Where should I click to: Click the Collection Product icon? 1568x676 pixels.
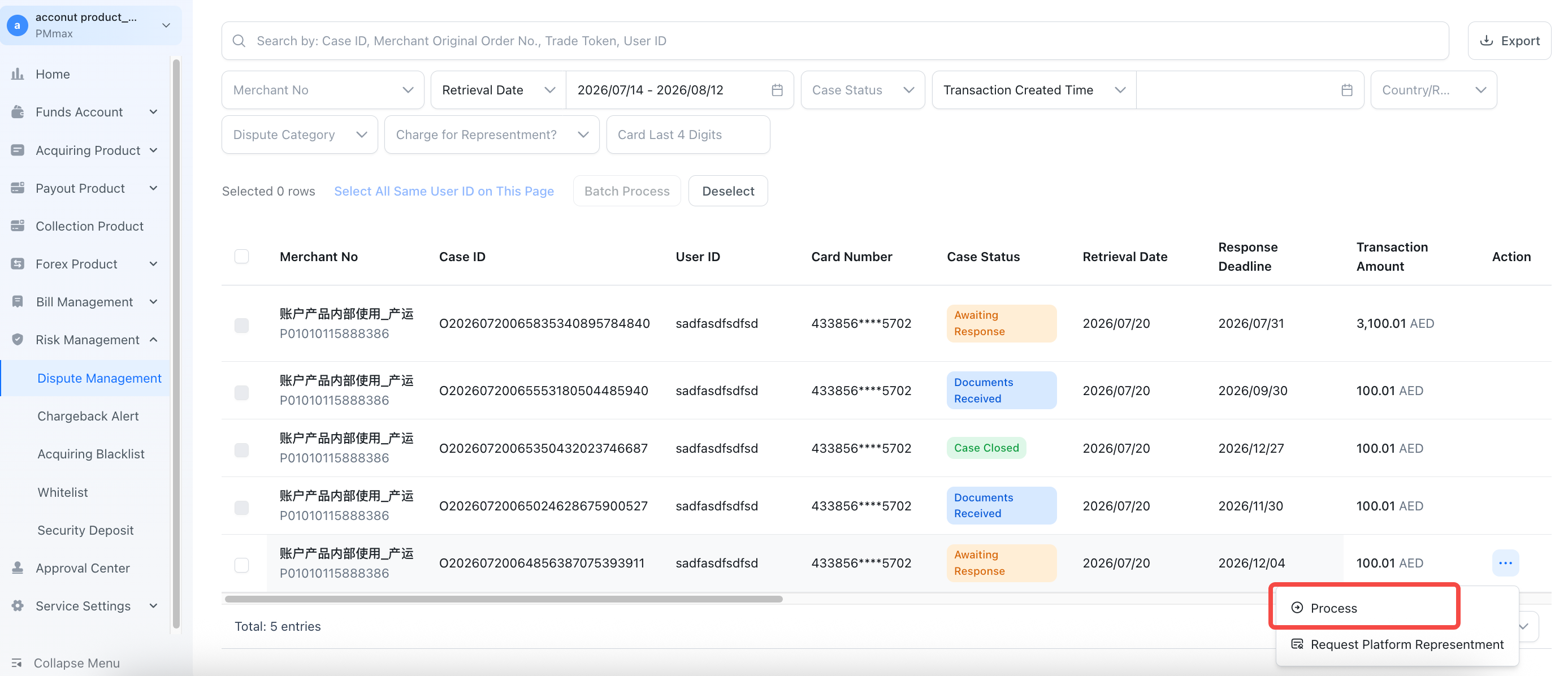point(18,226)
